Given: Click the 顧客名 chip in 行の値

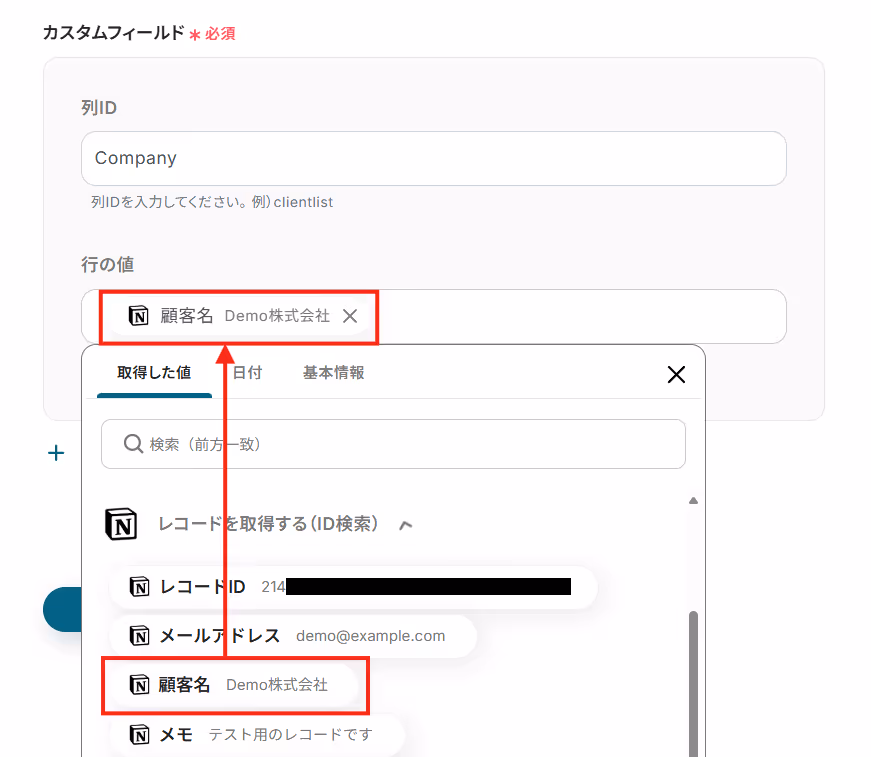Looking at the screenshot, I should (239, 316).
